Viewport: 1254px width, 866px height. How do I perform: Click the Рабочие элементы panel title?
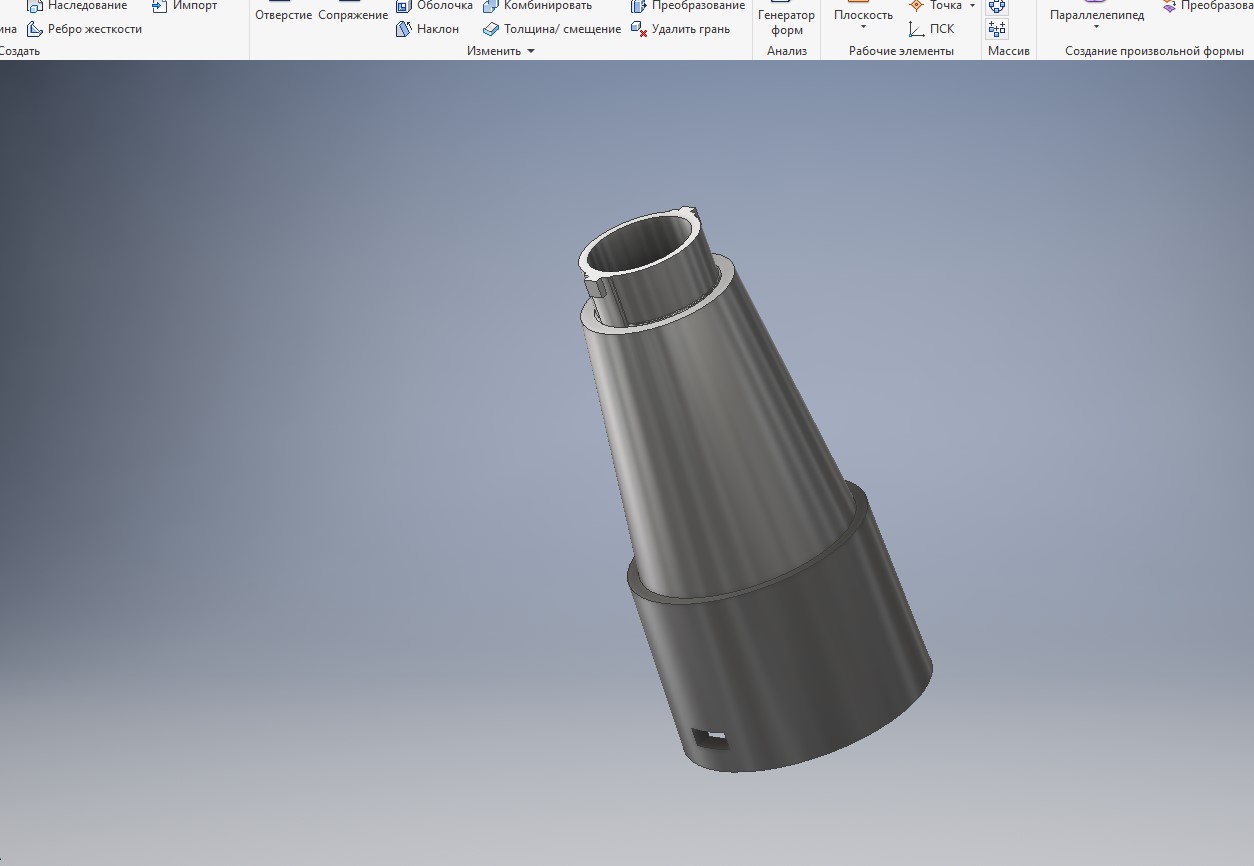(901, 51)
